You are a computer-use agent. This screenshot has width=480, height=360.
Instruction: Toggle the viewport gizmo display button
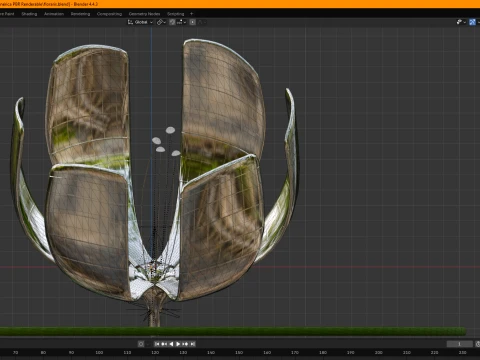472,22
